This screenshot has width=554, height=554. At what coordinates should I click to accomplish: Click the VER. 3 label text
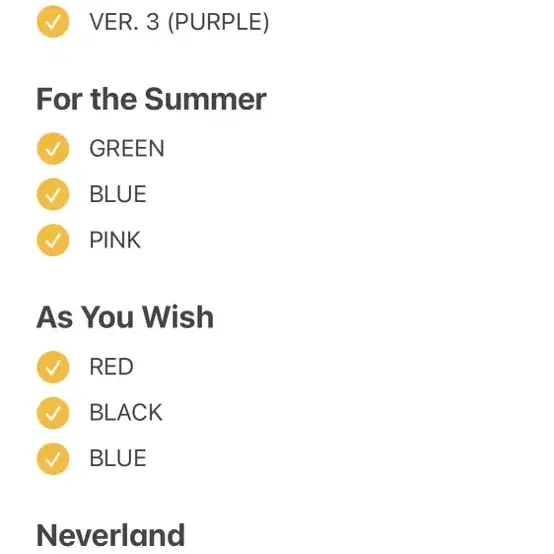(124, 22)
